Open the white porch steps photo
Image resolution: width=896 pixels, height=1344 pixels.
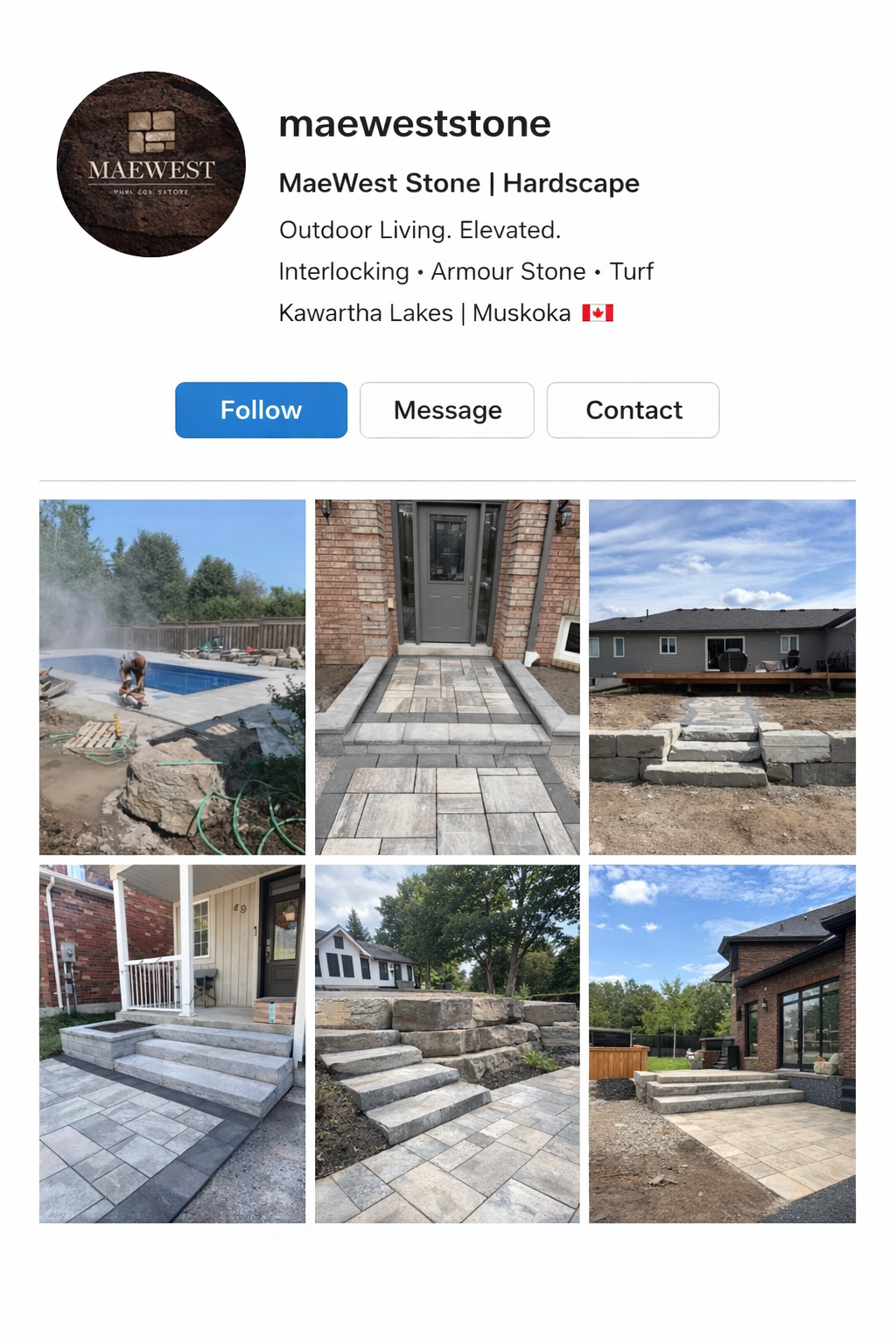(x=172, y=1044)
